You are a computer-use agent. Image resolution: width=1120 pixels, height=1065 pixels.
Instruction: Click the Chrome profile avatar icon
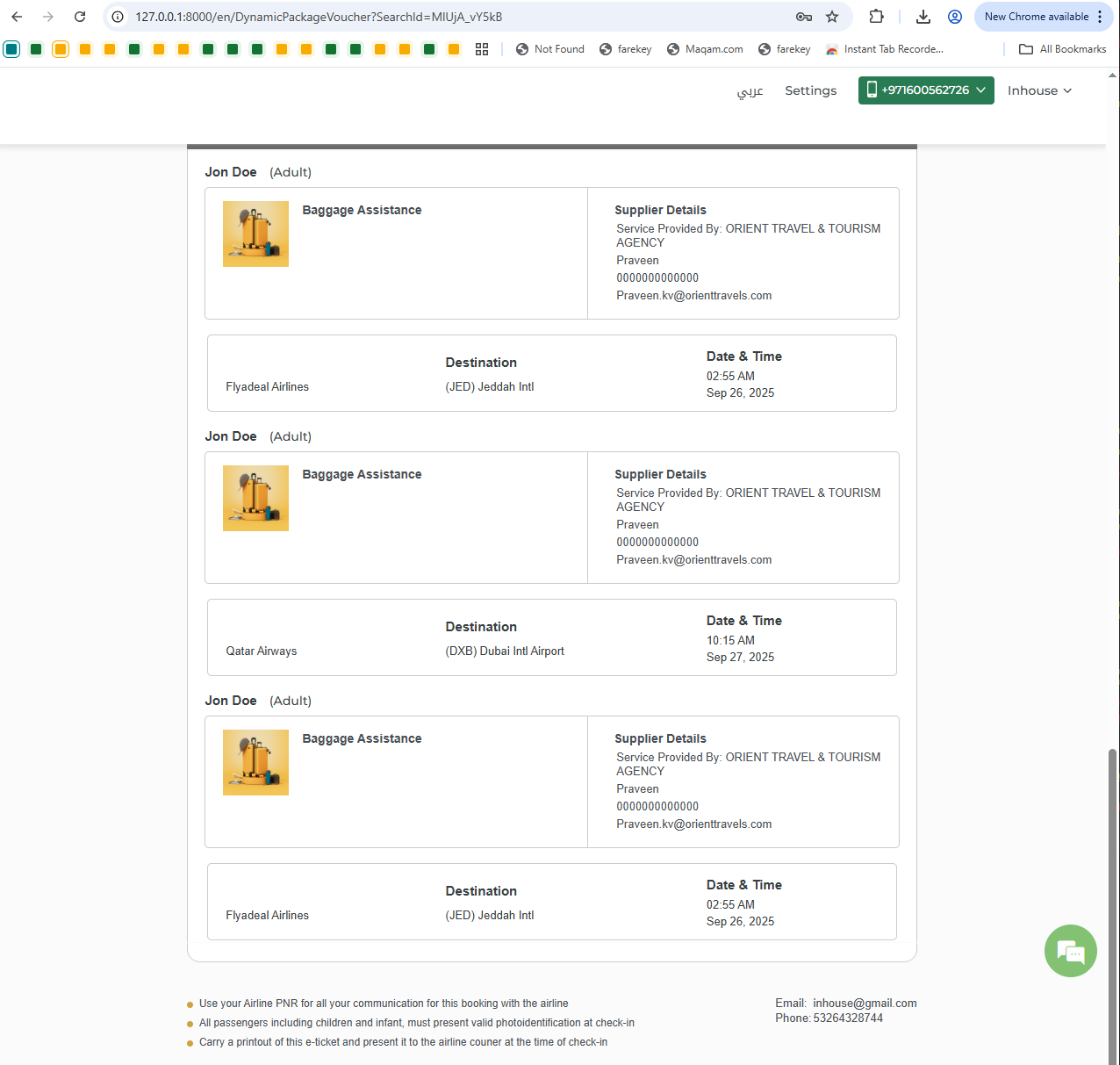coord(955,17)
